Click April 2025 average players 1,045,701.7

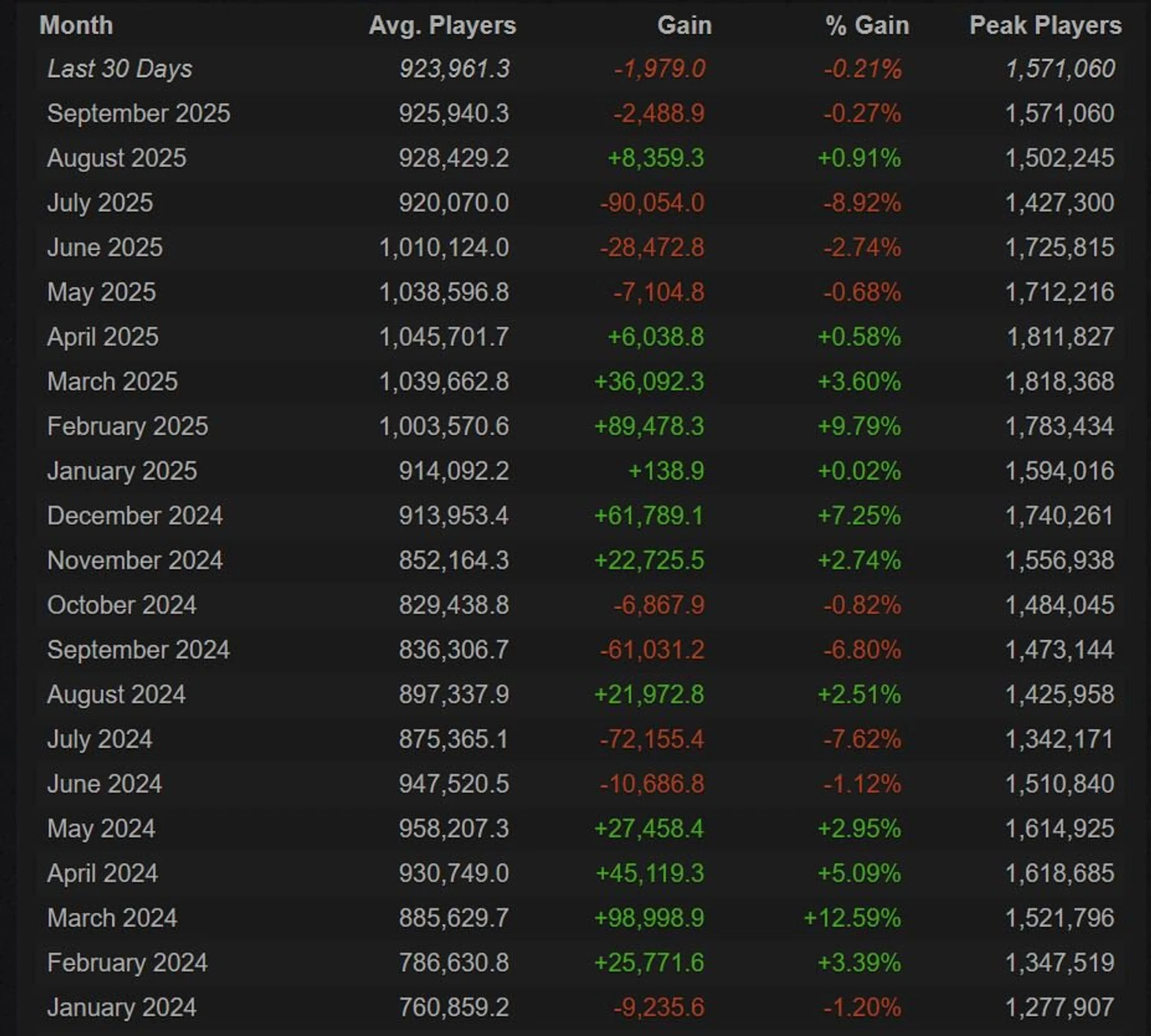(x=444, y=337)
